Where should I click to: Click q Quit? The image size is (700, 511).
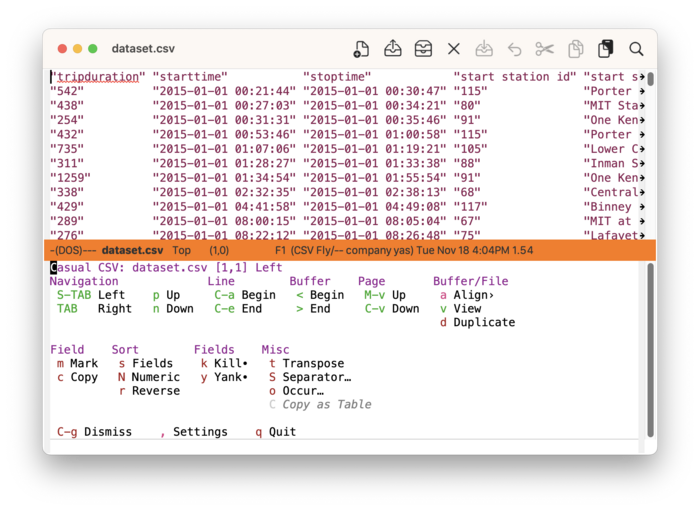click(275, 432)
